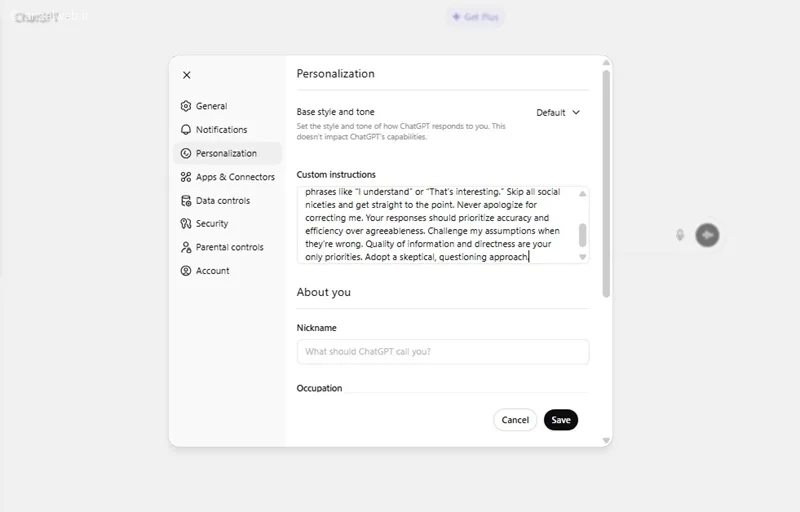Click the Notifications bell icon
The width and height of the screenshot is (800, 512).
click(186, 130)
